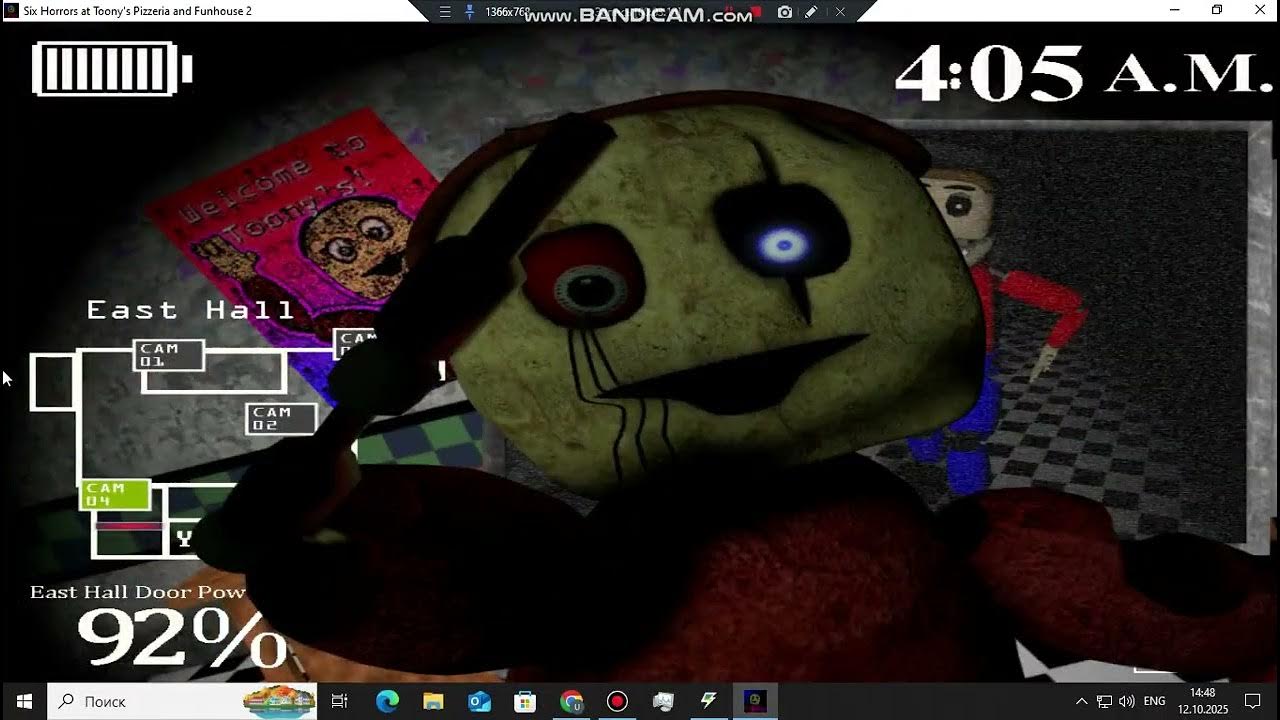1280x720 pixels.
Task: Select the Bandicam pencil drawing tool
Action: (x=812, y=12)
